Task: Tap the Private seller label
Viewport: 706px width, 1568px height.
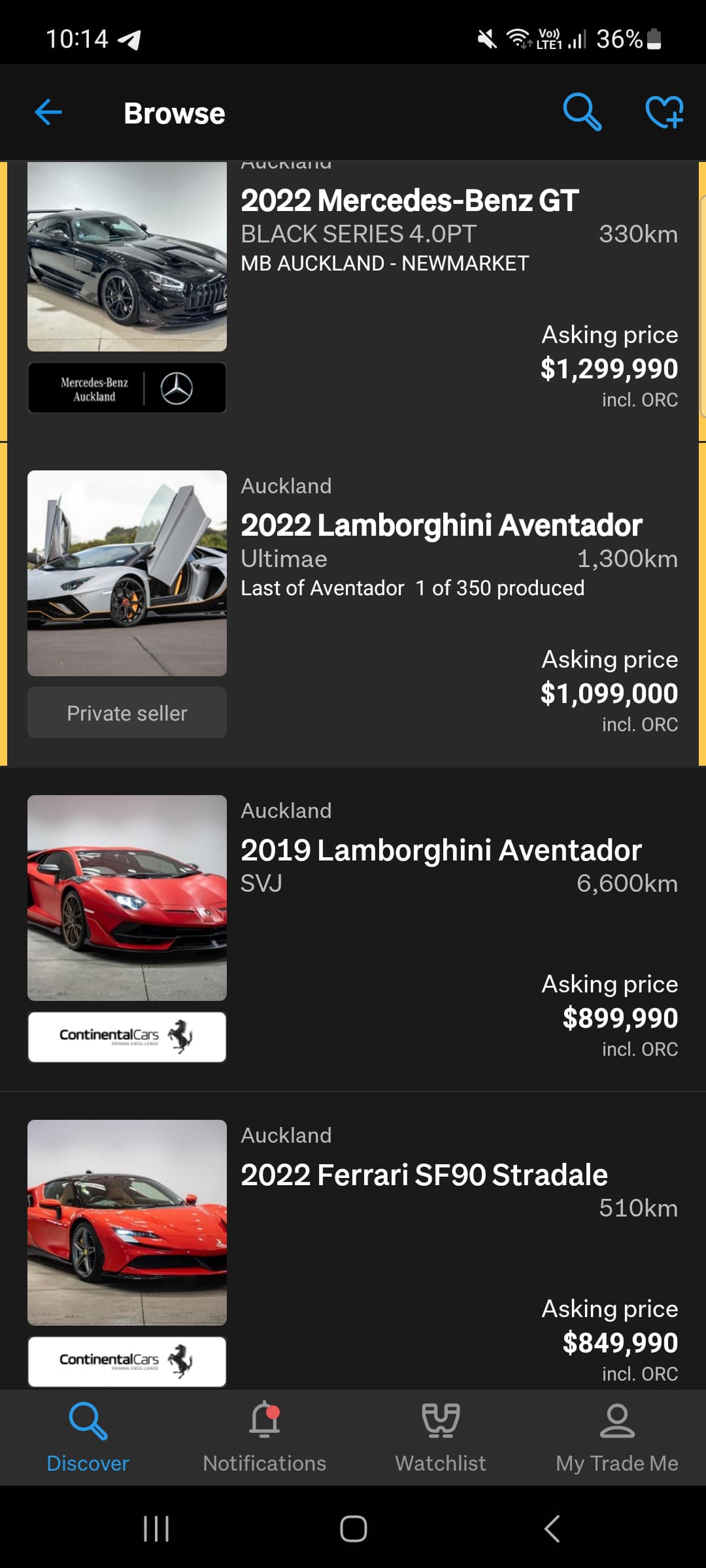Action: tap(127, 713)
